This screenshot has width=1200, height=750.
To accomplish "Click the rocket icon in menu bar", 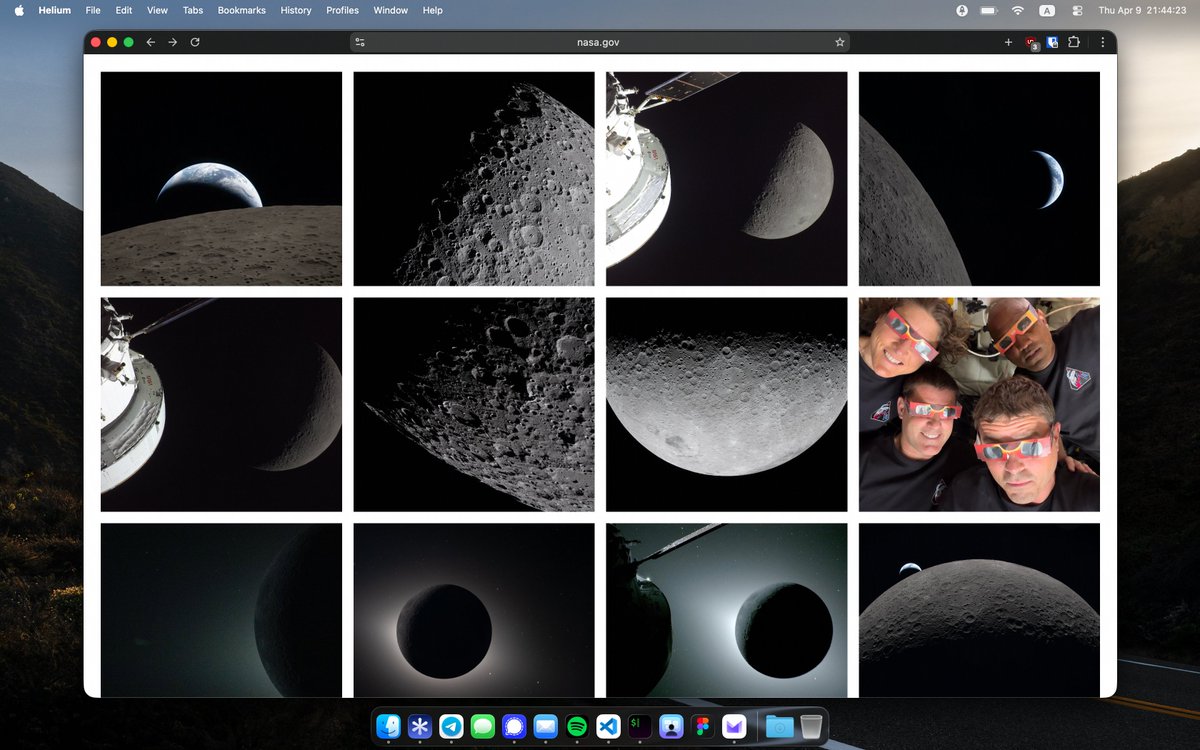I will coord(961,10).
